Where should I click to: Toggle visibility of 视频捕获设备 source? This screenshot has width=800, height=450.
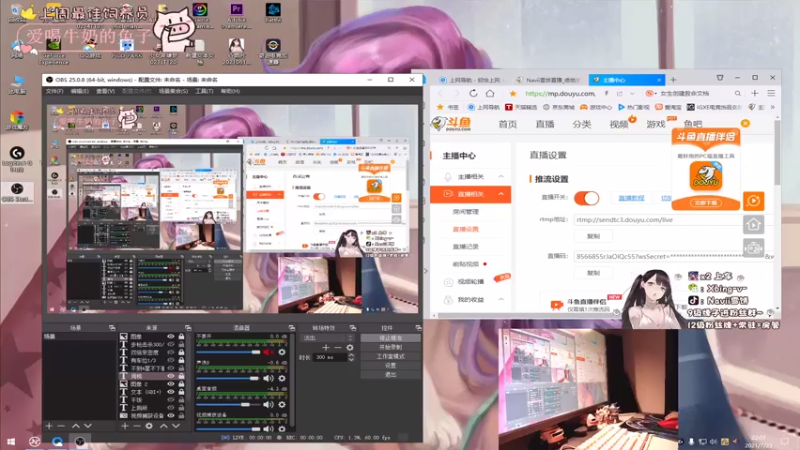[170, 415]
